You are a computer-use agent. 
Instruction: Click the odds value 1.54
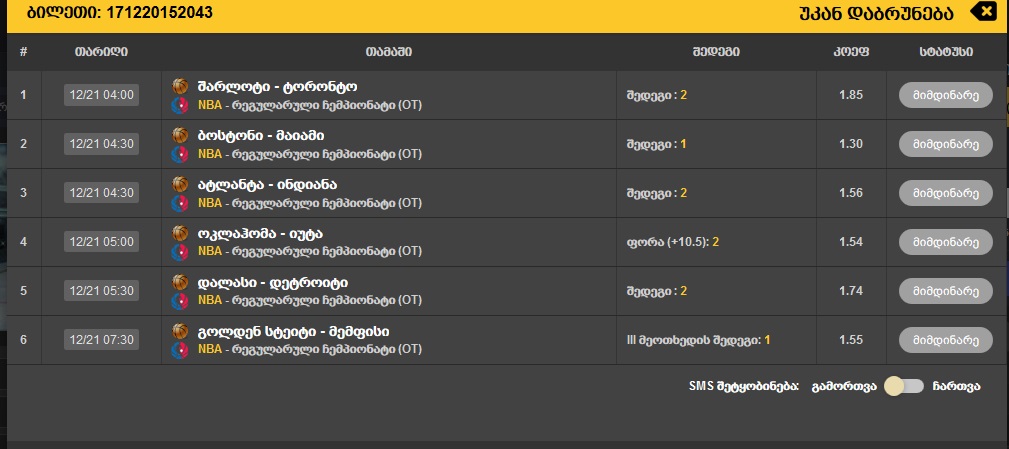(x=851, y=242)
